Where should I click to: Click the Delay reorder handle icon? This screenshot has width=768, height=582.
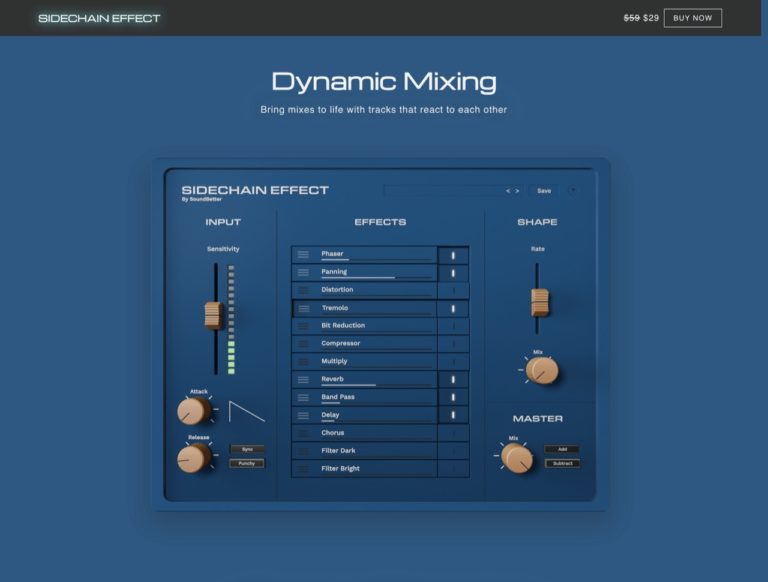coord(303,415)
